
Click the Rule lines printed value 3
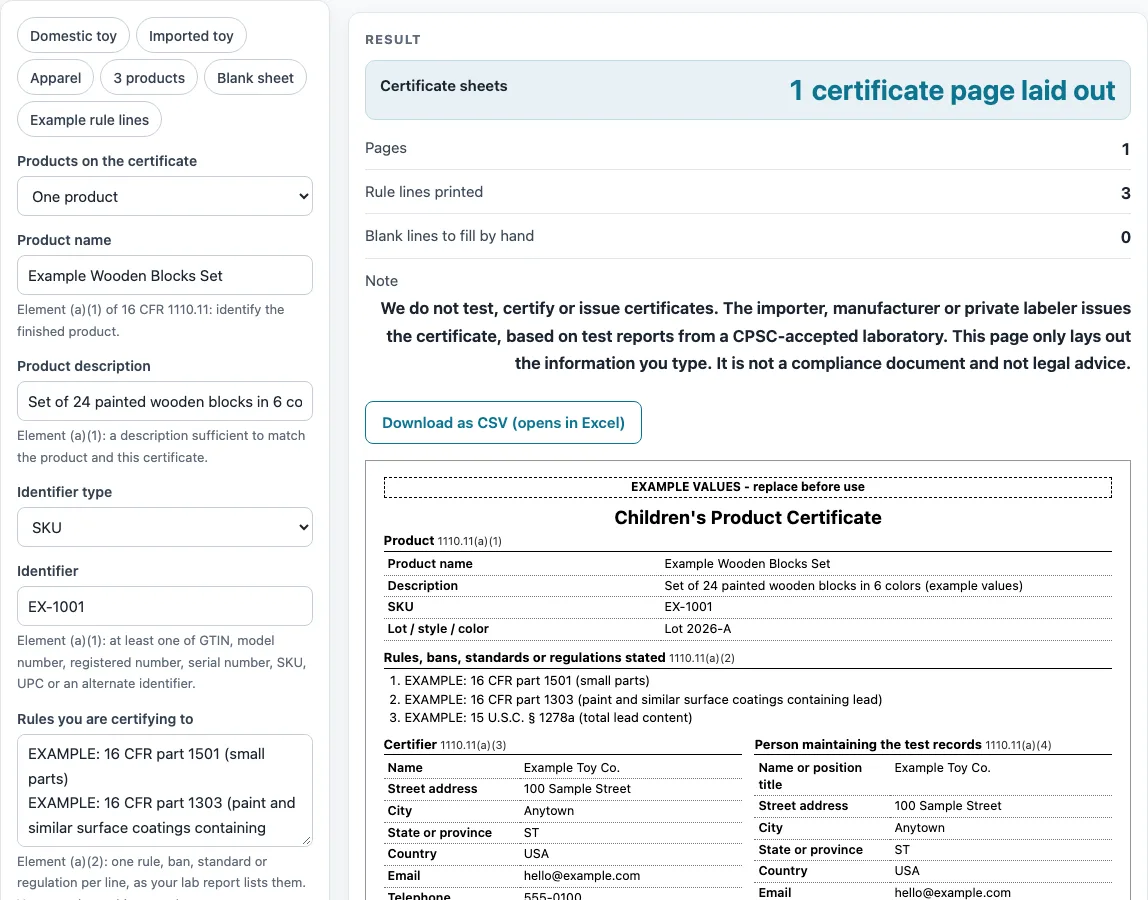(x=1125, y=193)
